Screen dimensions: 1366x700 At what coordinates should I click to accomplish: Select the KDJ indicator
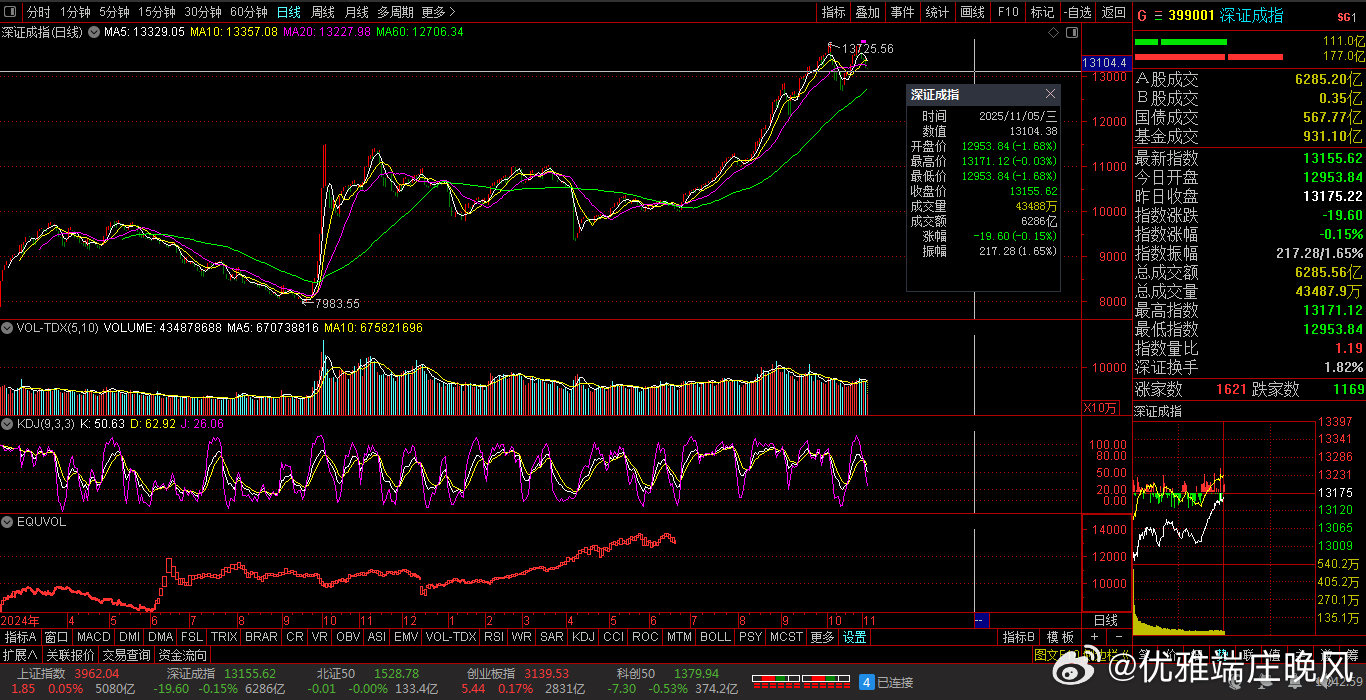coord(583,637)
